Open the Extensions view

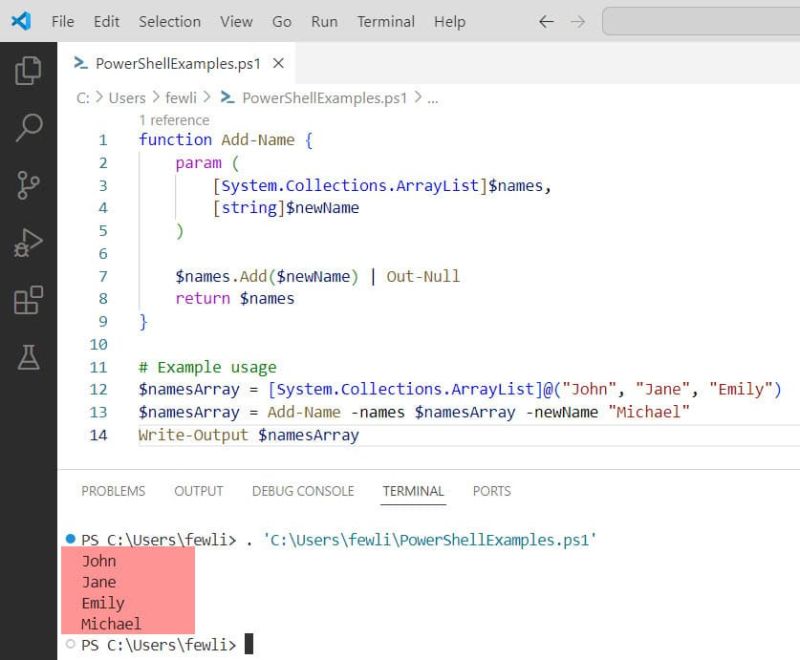[x=29, y=302]
